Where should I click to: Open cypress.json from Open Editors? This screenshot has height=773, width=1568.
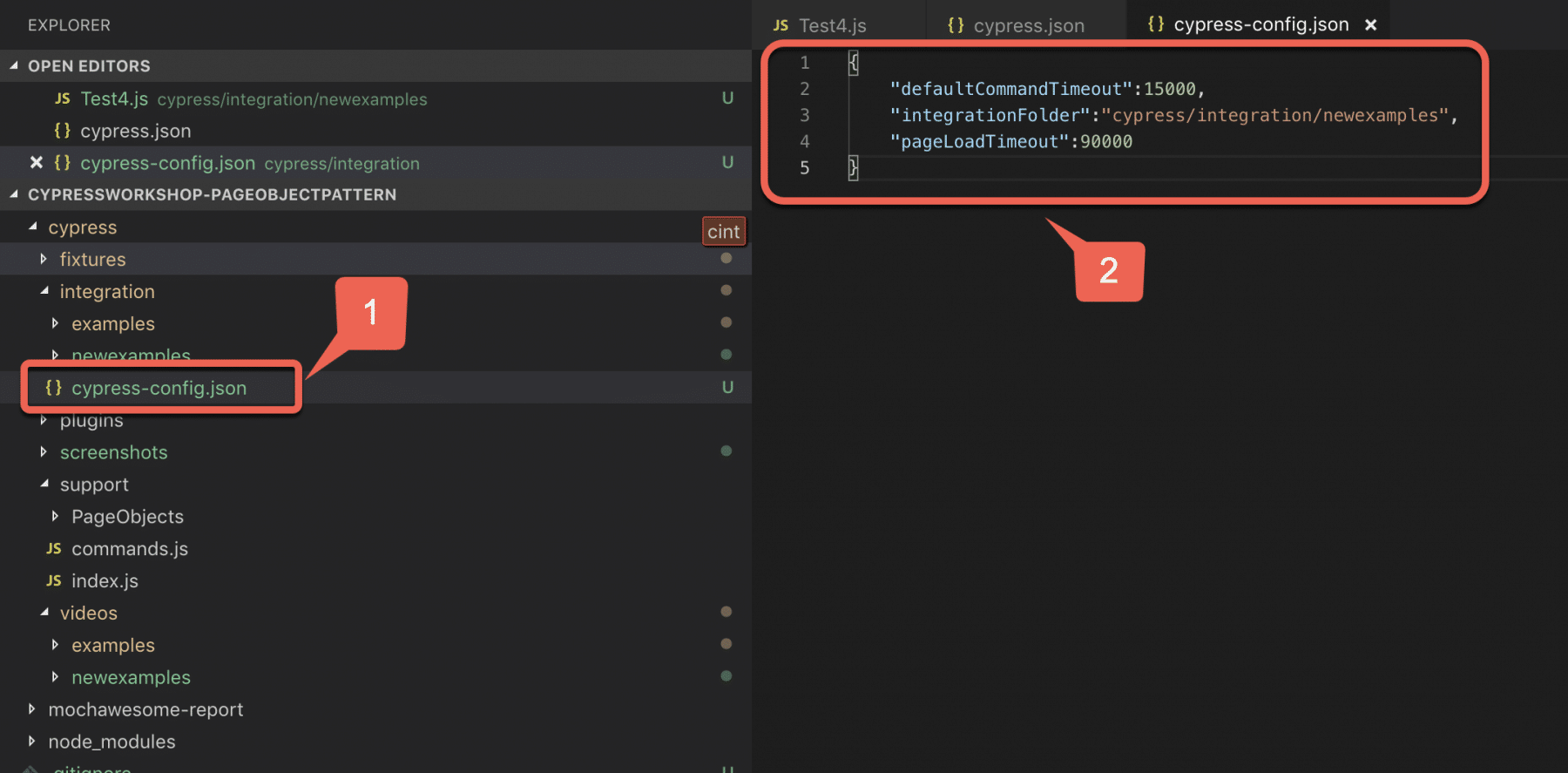pyautogui.click(x=375, y=131)
